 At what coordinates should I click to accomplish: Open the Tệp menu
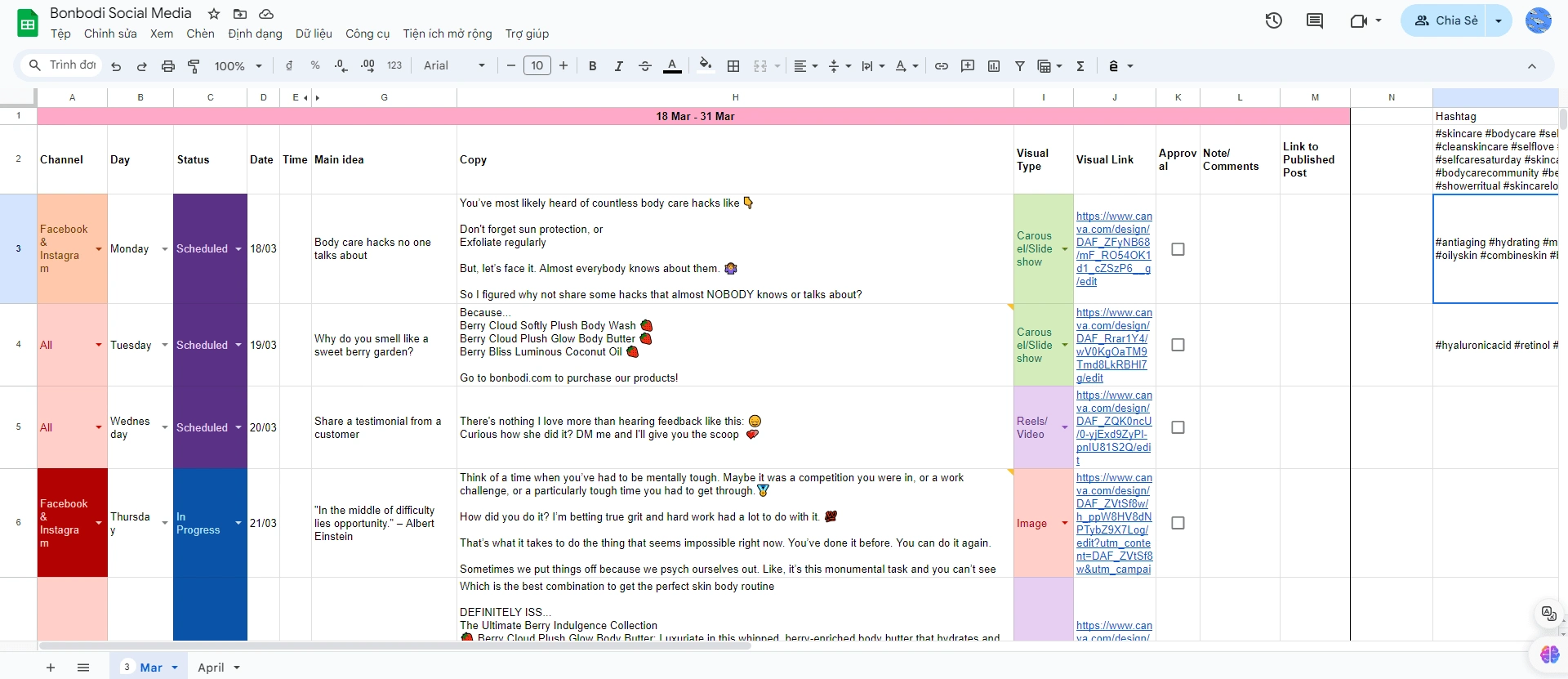(x=60, y=34)
